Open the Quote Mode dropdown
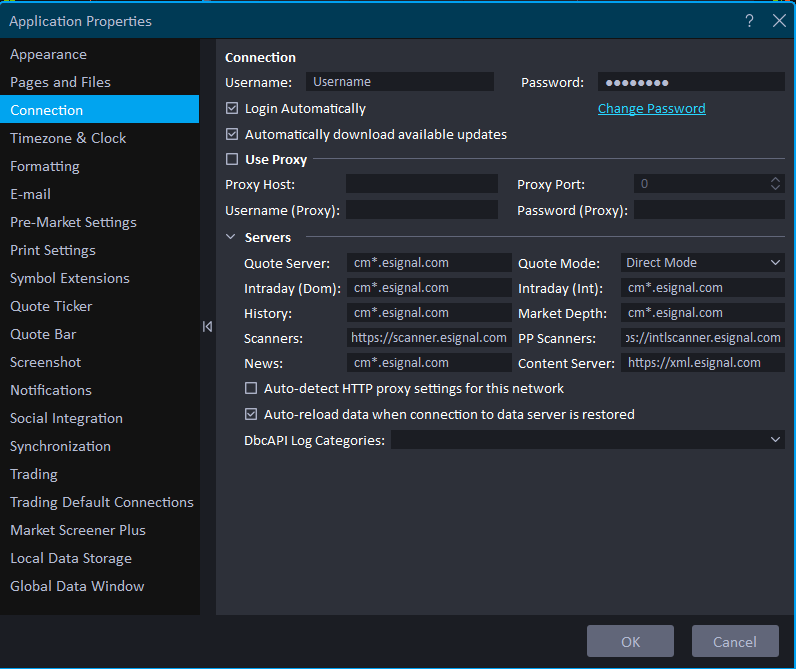This screenshot has width=796, height=669. [x=703, y=262]
